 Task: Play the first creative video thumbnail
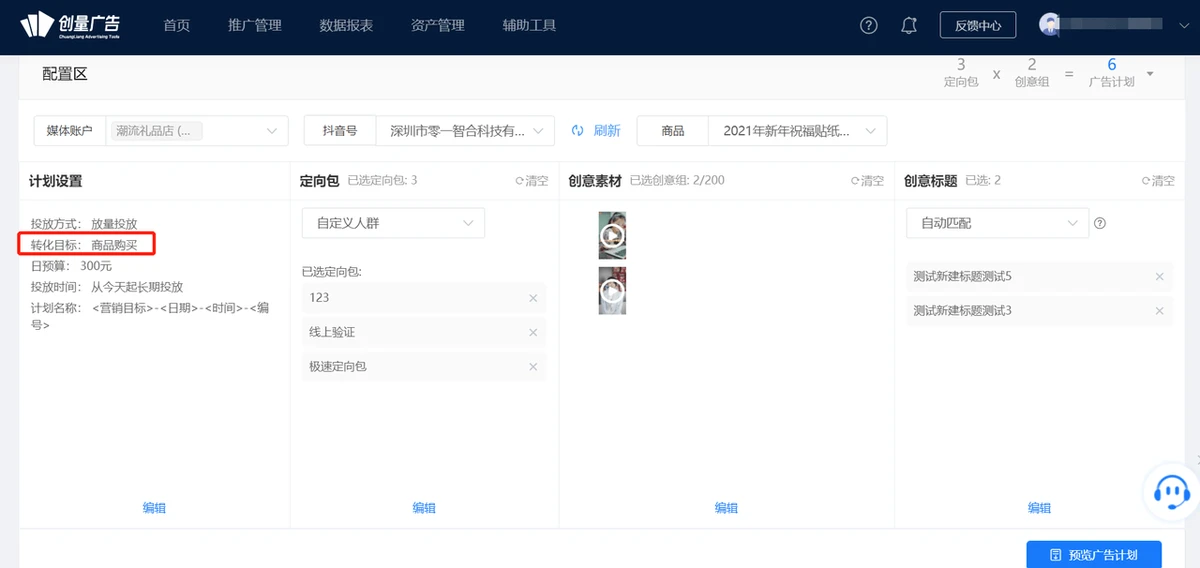612,236
